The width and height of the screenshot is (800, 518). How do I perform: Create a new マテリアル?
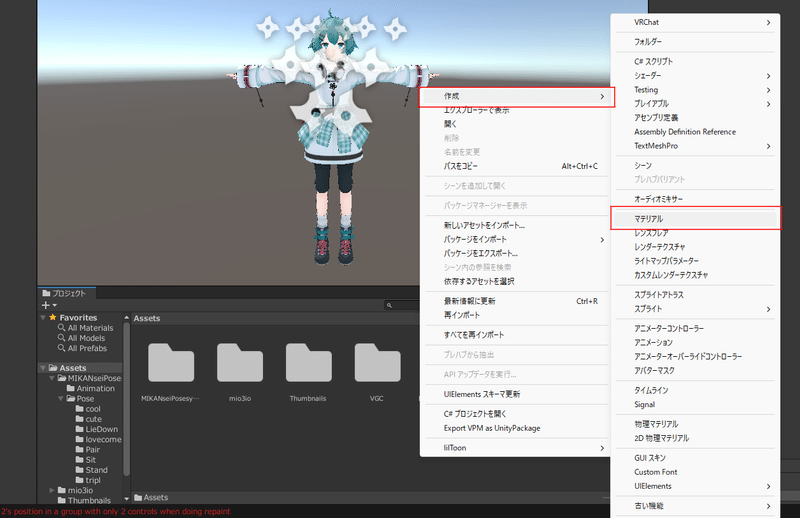point(695,219)
